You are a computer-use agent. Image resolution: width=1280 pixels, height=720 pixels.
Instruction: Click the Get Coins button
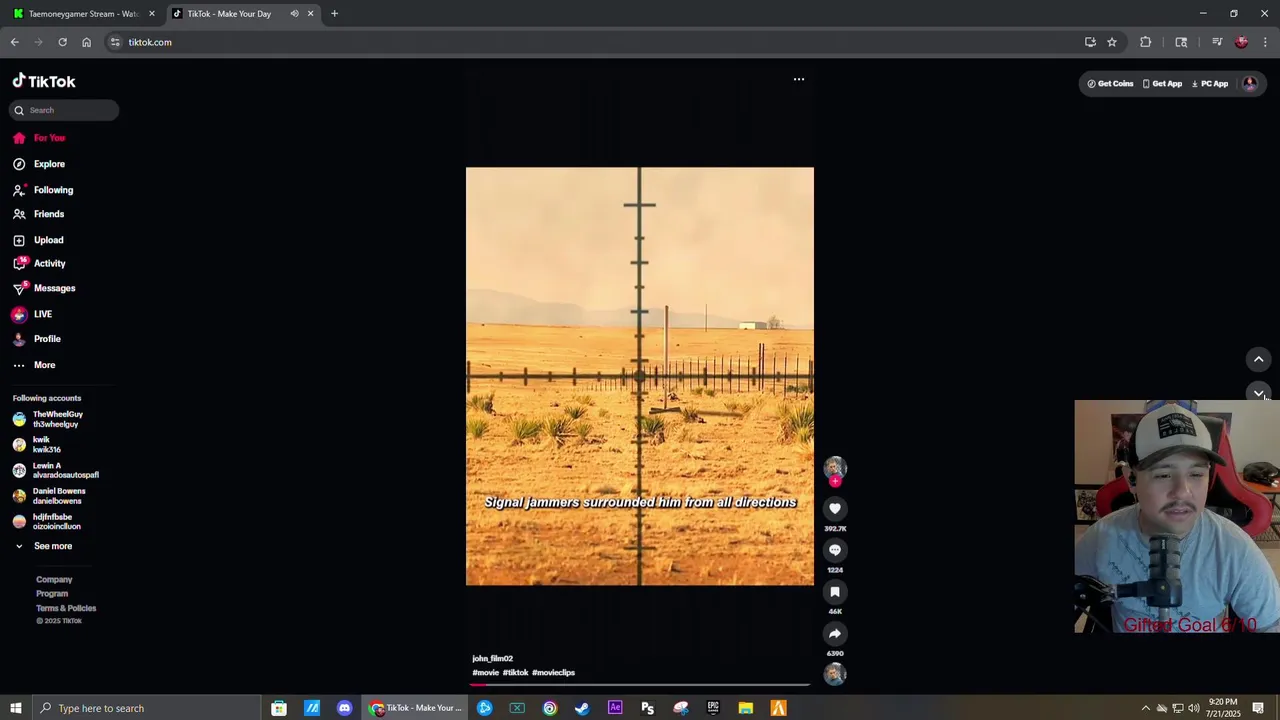pos(1110,84)
